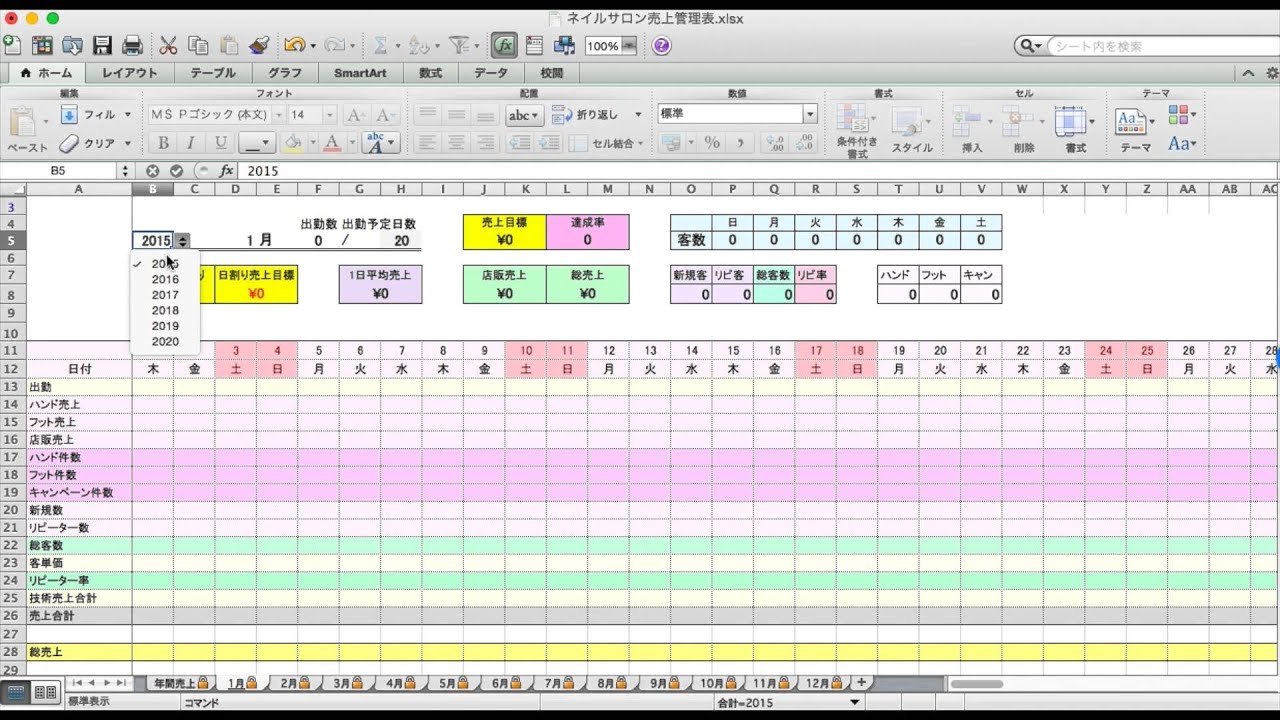Click the 挿入 insert cells button
The height and width of the screenshot is (720, 1280).
[x=971, y=130]
